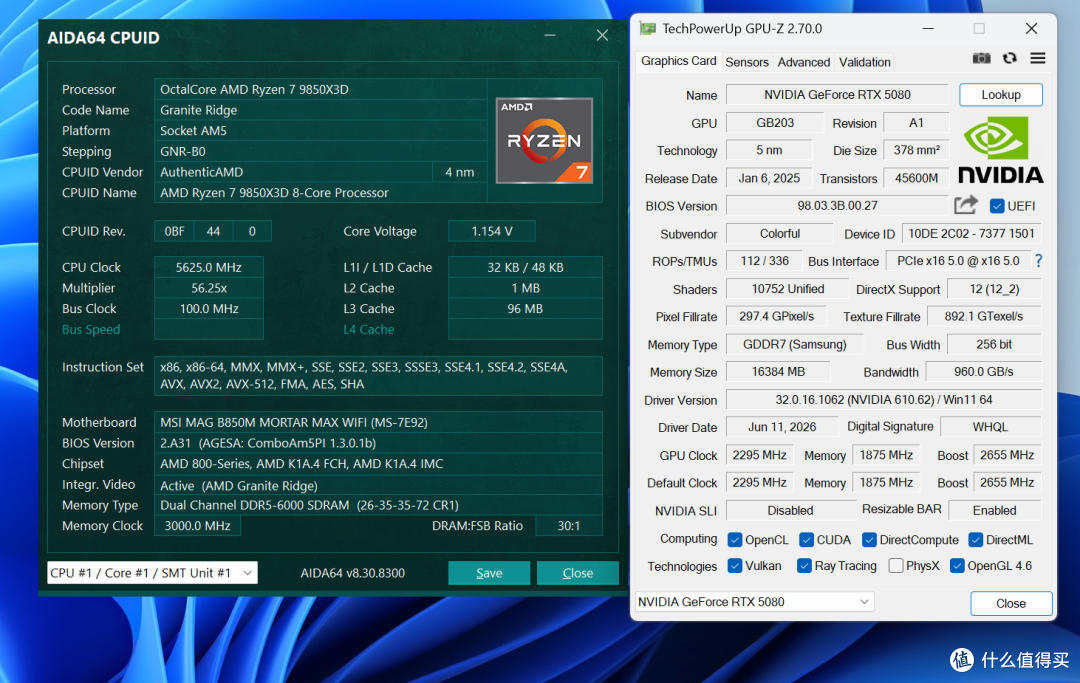Viewport: 1080px width, 683px height.
Task: Click the L4 Cache label in AIDA64
Action: [x=369, y=329]
